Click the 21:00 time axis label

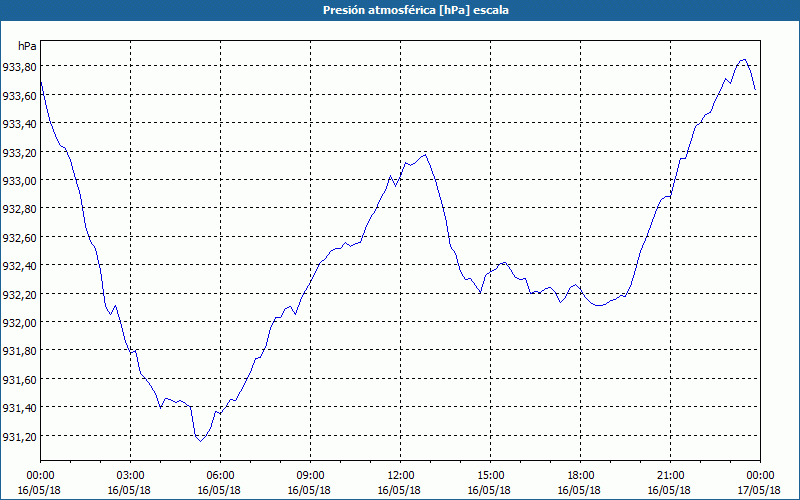point(670,476)
